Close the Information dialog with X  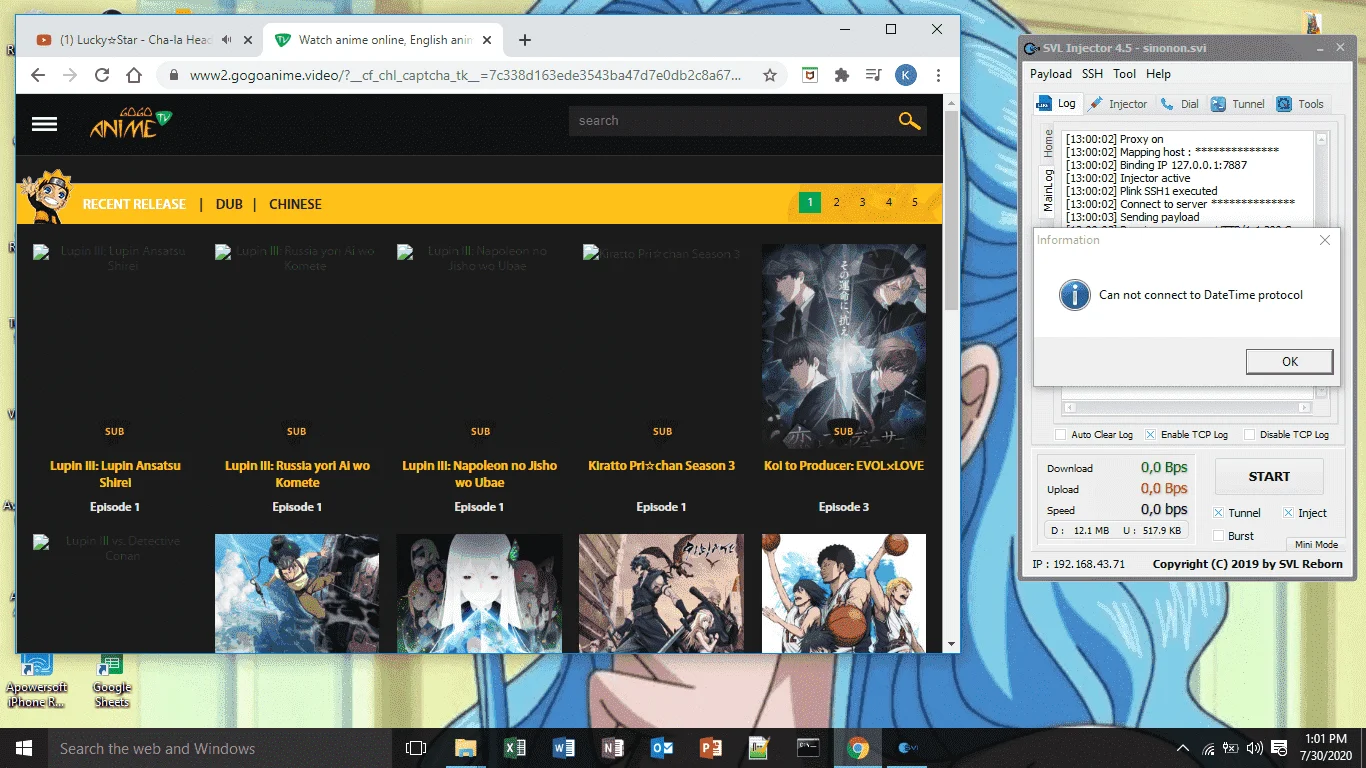(1325, 240)
